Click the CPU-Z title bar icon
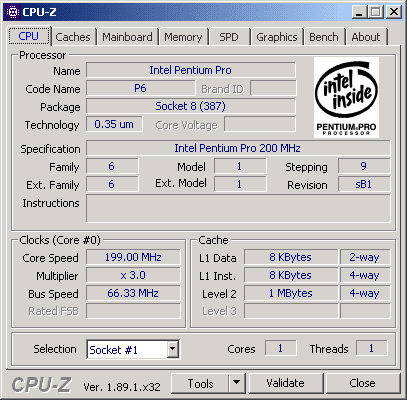The width and height of the screenshot is (407, 400). click(x=13, y=12)
